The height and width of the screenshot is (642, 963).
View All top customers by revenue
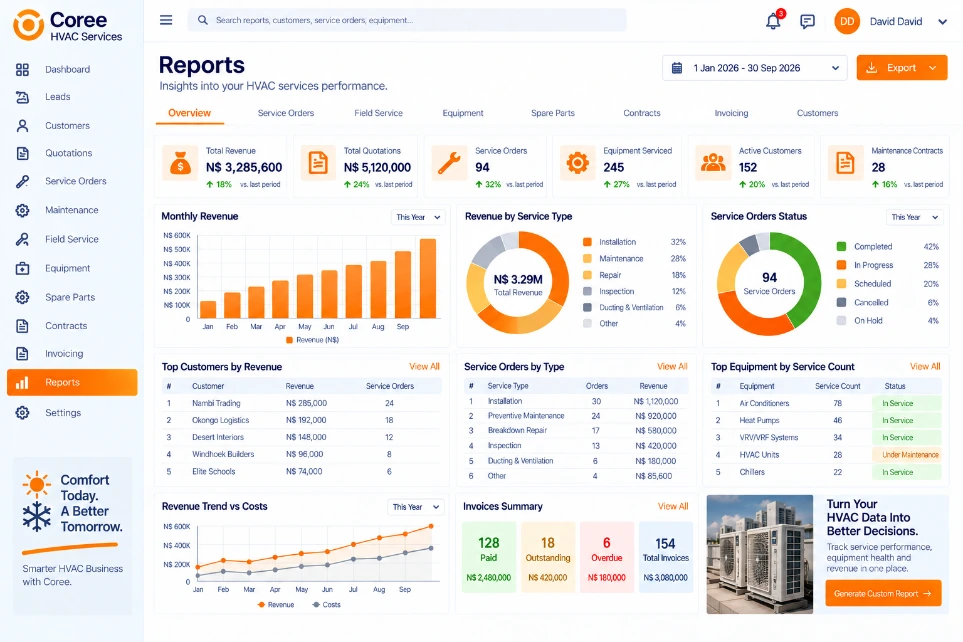(x=424, y=367)
